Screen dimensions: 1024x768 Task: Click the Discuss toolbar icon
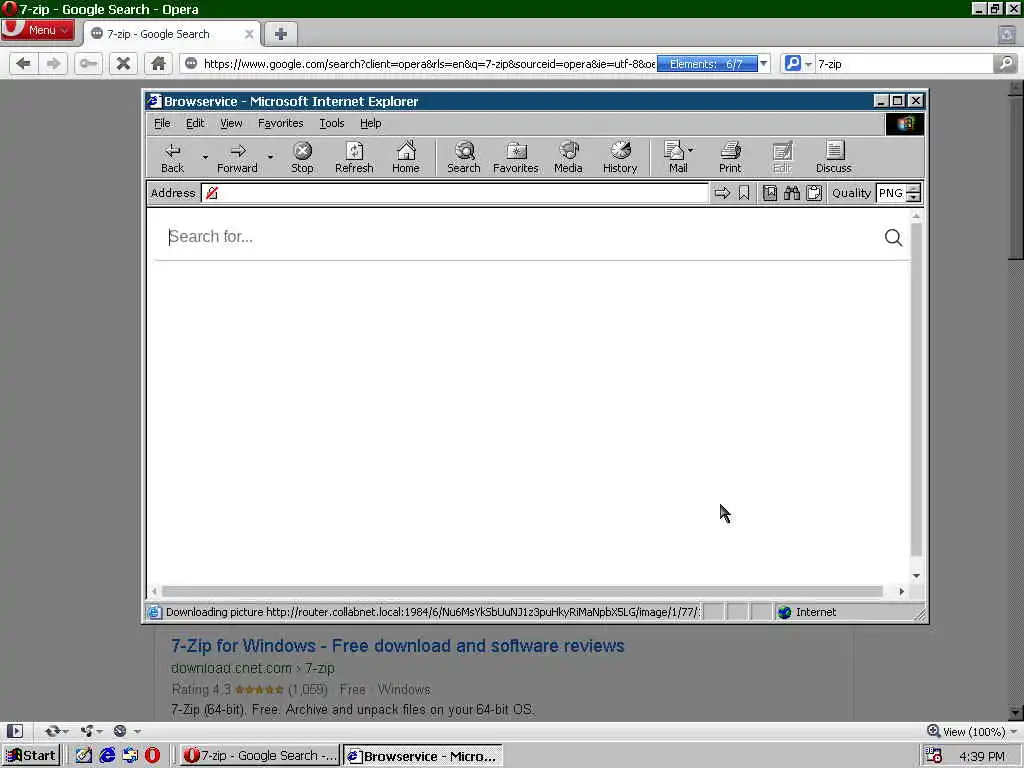pyautogui.click(x=834, y=158)
